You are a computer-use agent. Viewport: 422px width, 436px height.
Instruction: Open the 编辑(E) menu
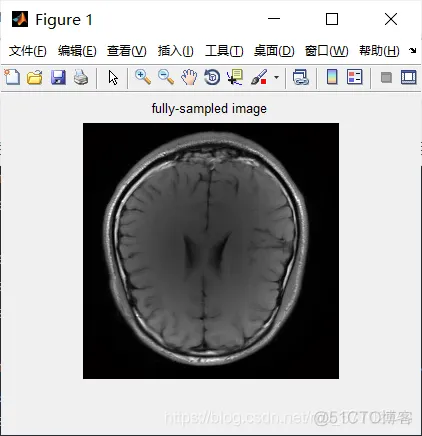(x=77, y=51)
